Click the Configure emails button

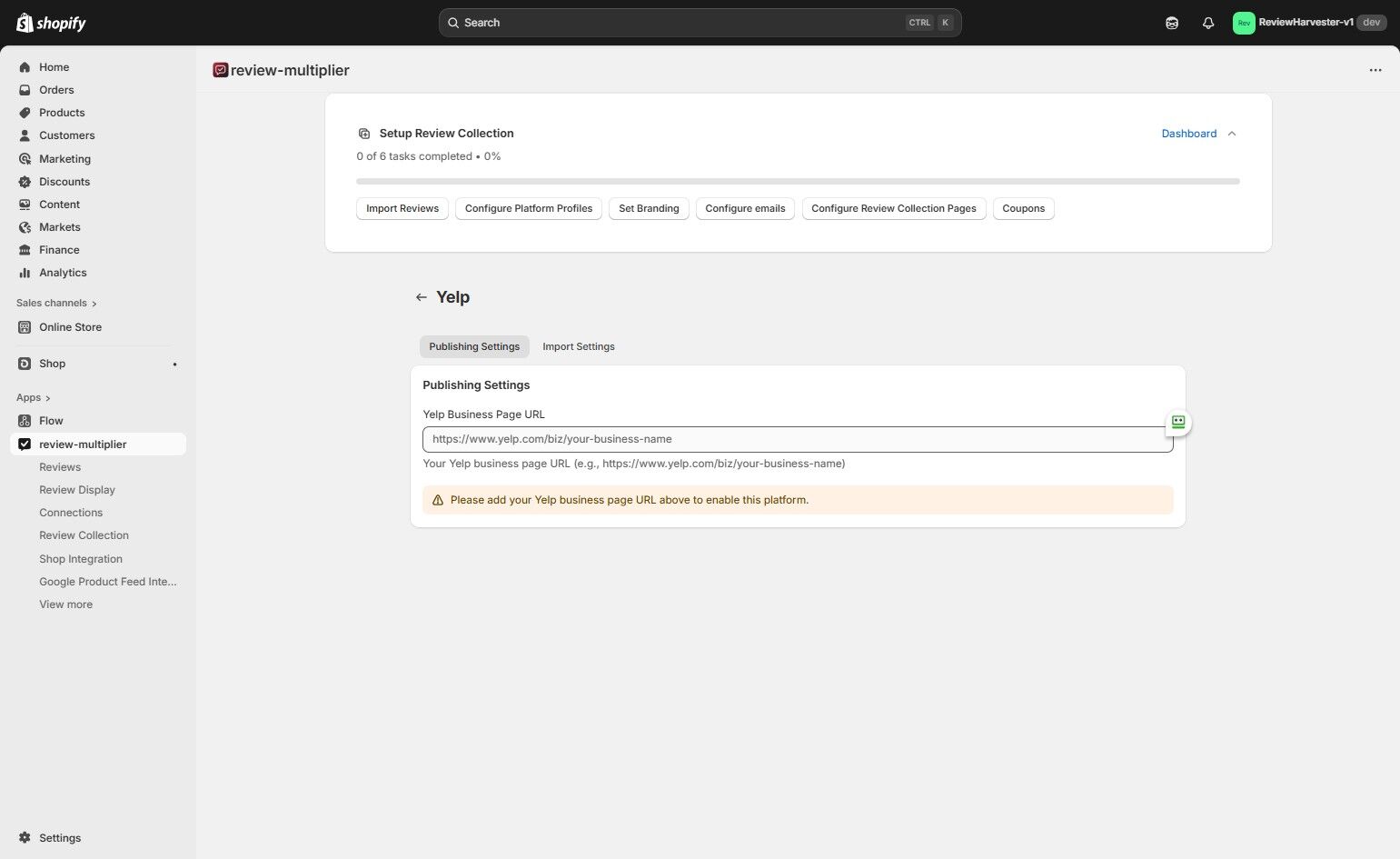(x=745, y=208)
